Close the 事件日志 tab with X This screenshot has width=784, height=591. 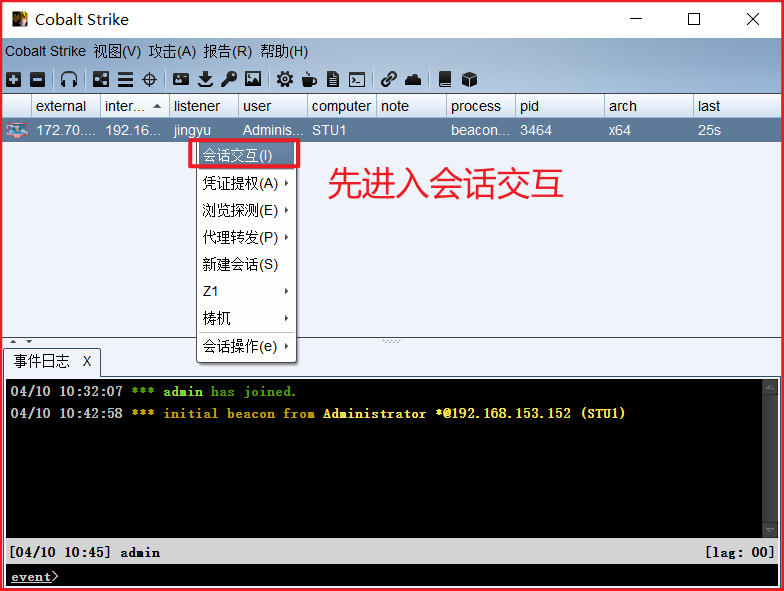click(87, 362)
